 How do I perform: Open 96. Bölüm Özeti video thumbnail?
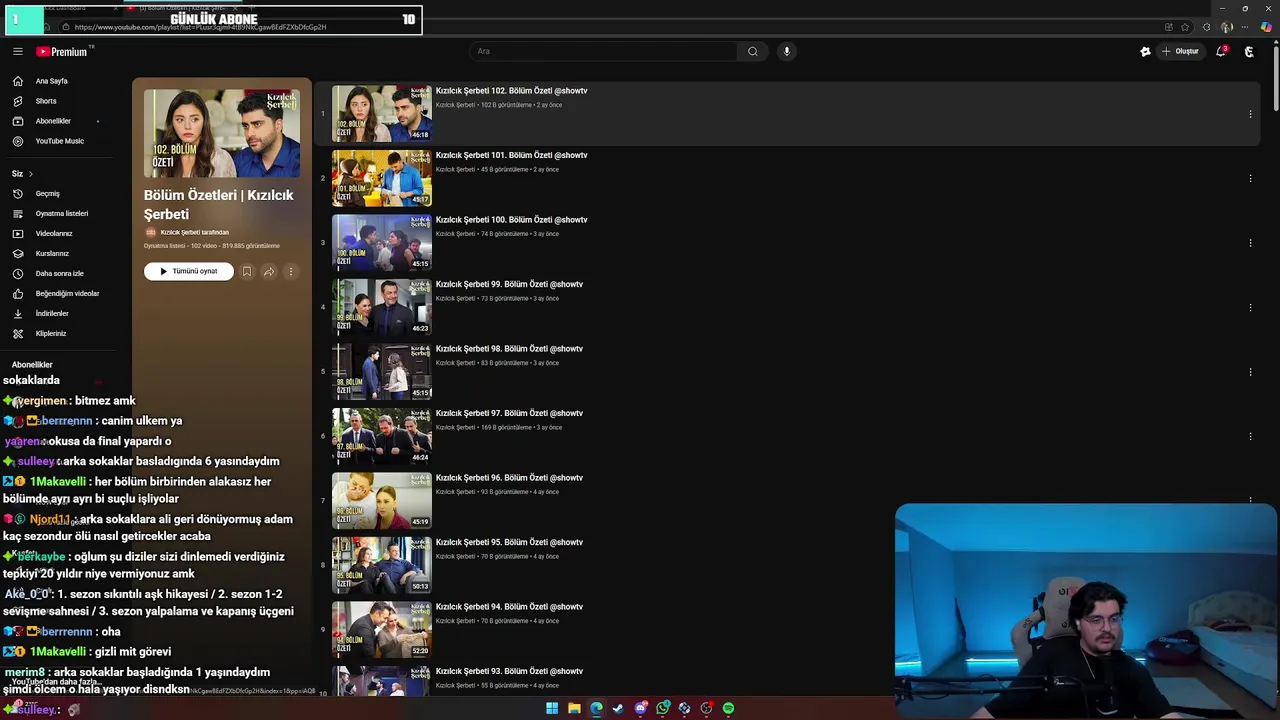[382, 500]
